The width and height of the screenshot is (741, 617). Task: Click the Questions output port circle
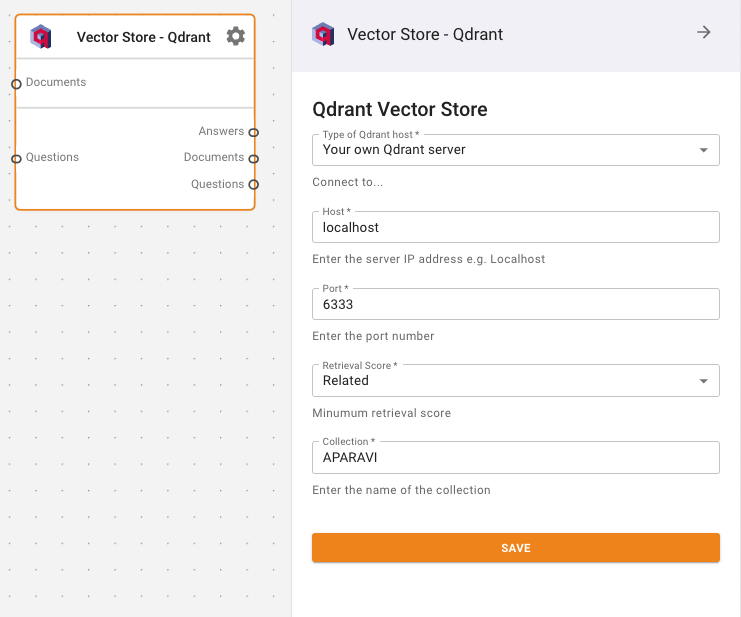tap(254, 184)
